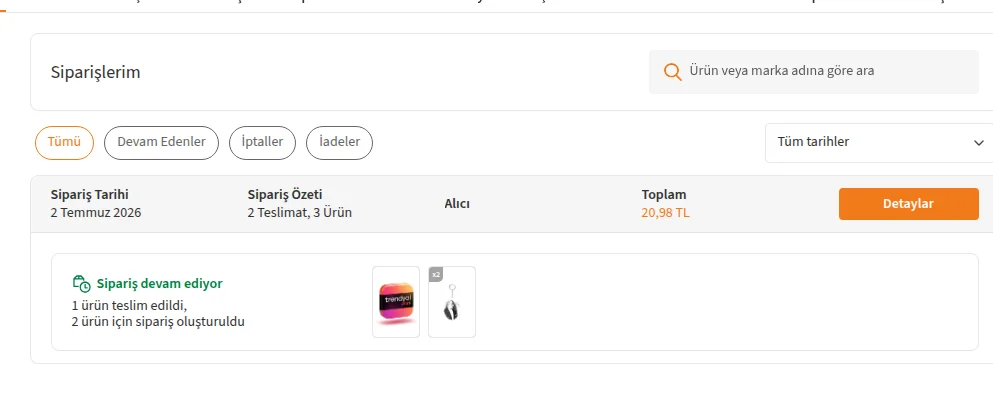Click the orange magnifier search icon
This screenshot has height=403, width=993.
pos(672,71)
